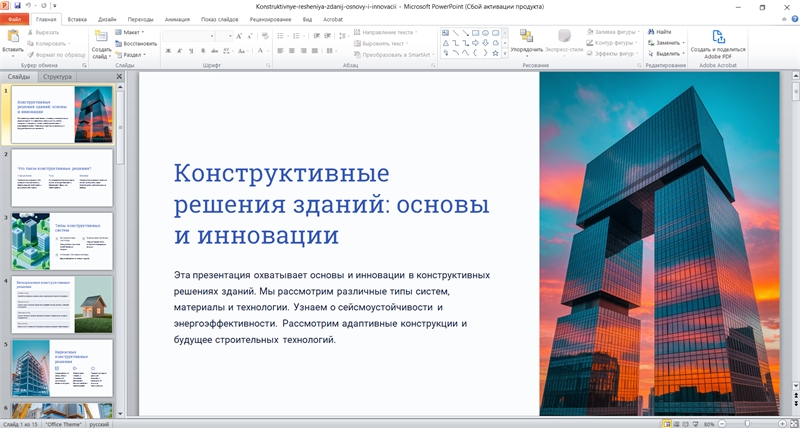Screen dimensions: 800x428
Task: Click the zoom out minus button
Action: (722, 424)
